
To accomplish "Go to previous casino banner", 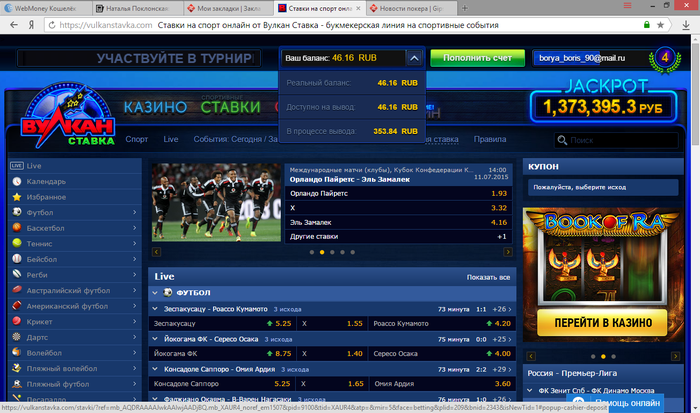I will coord(531,356).
